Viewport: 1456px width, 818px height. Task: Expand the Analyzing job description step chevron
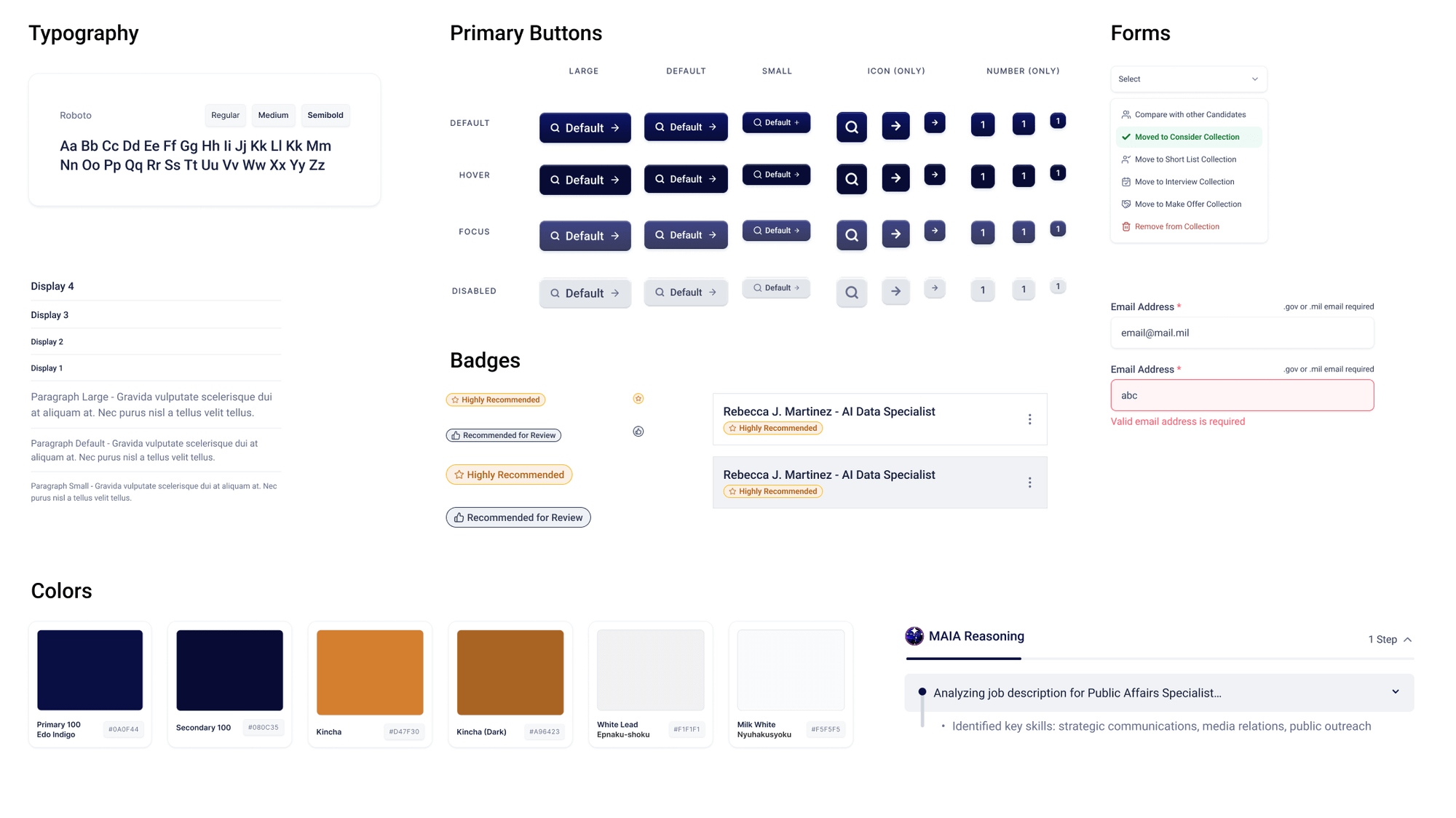pos(1395,692)
